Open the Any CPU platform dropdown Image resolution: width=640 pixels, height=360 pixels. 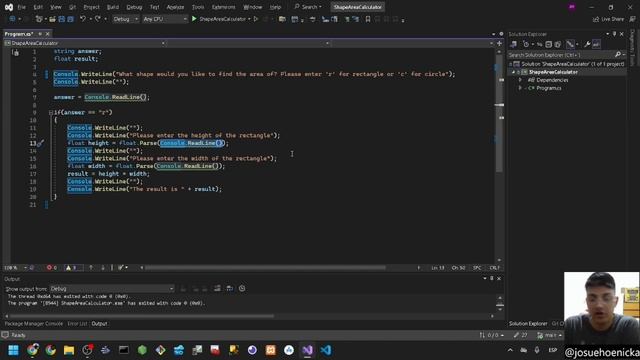[x=164, y=19]
